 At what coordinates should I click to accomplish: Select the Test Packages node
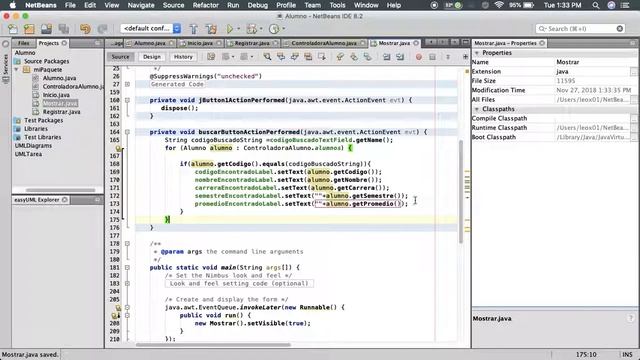[x=43, y=120]
